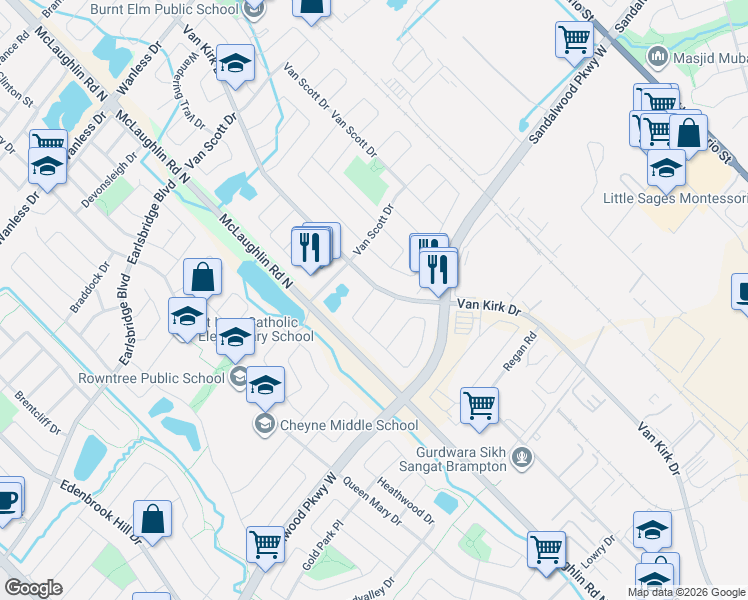Select the shopping bag marker near Edenbrook Hill Dr

point(152,521)
